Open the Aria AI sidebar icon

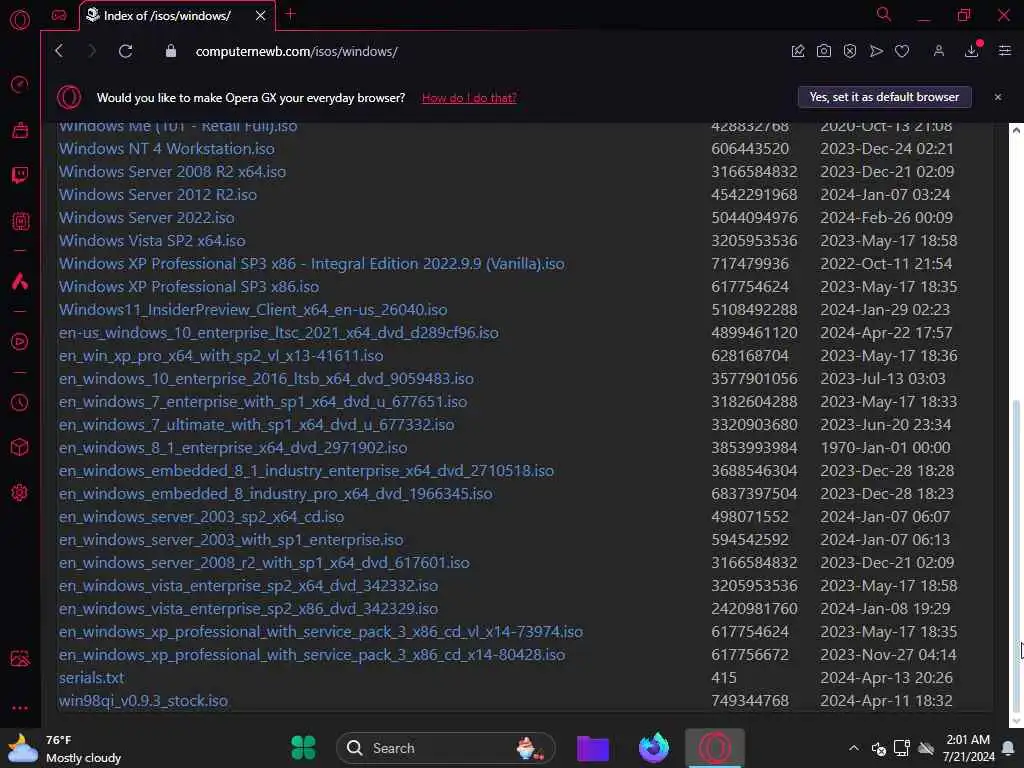20,281
